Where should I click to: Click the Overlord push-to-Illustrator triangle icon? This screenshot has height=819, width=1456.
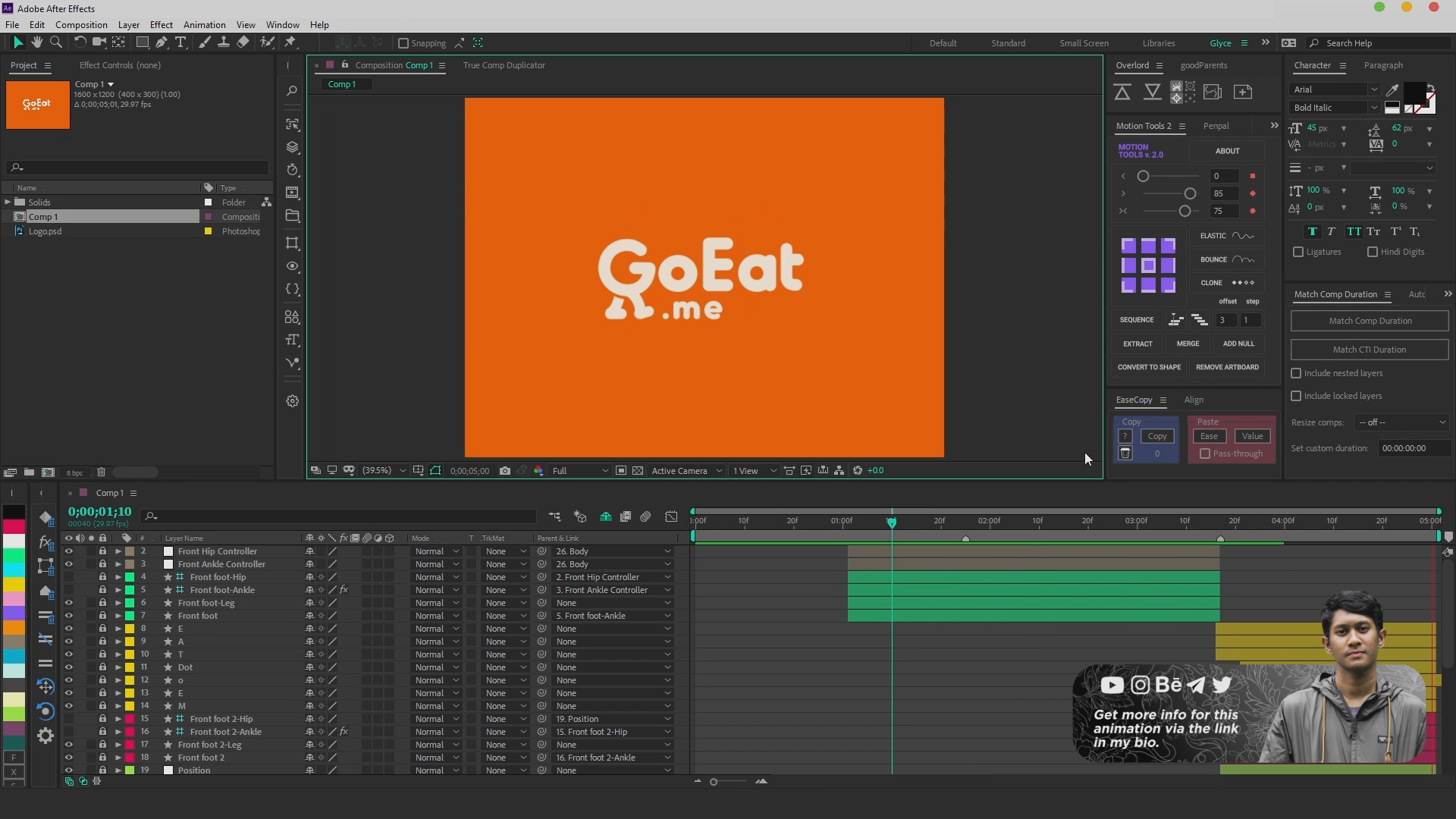[1122, 93]
